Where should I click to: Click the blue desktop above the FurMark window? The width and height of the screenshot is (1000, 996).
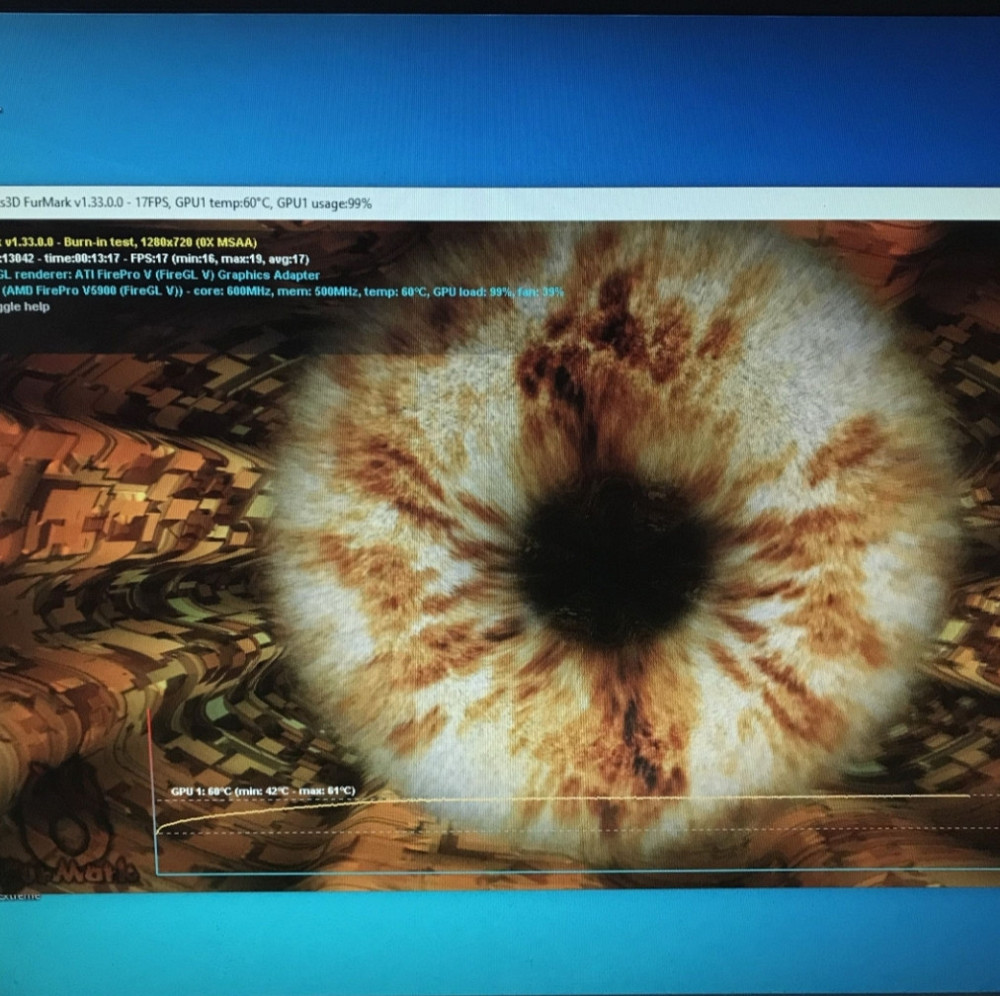[500, 100]
